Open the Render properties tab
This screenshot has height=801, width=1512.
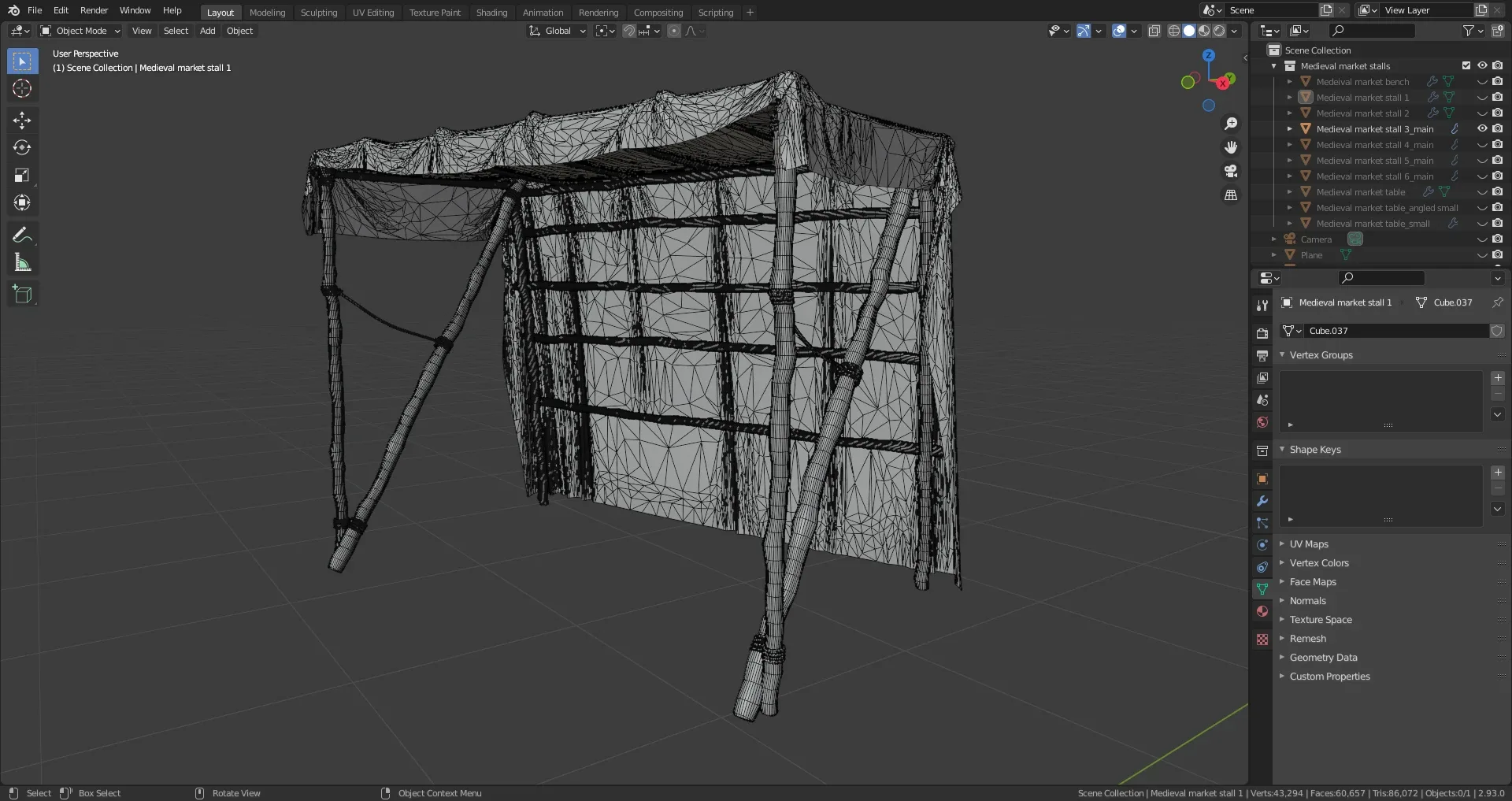point(1262,333)
